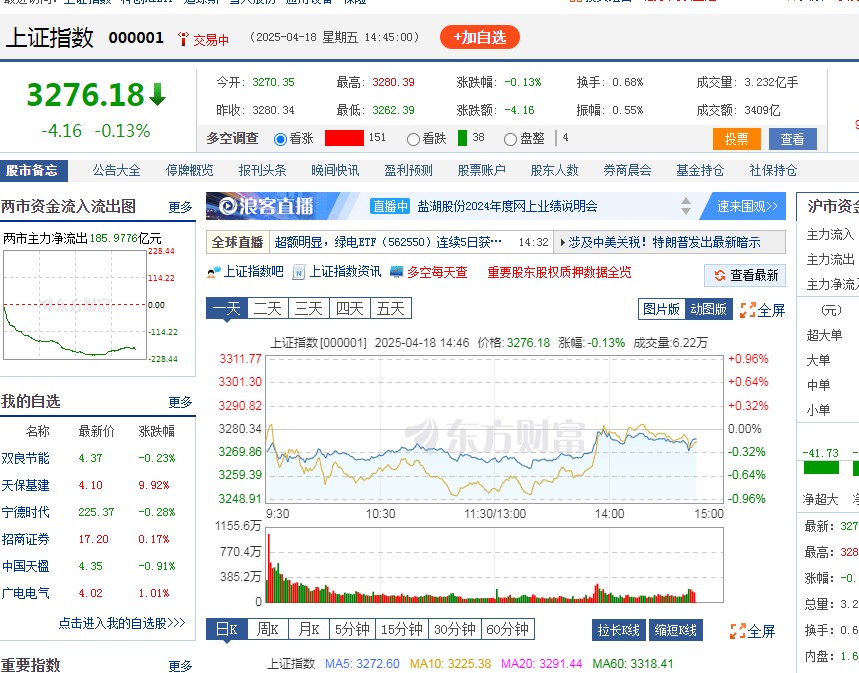
Task: Select the 周K chart tab
Action: coord(267,630)
